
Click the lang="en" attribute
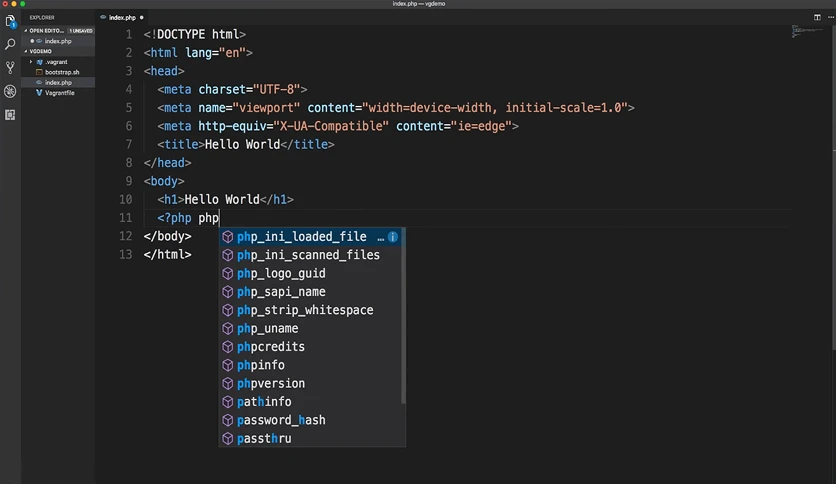coord(215,53)
